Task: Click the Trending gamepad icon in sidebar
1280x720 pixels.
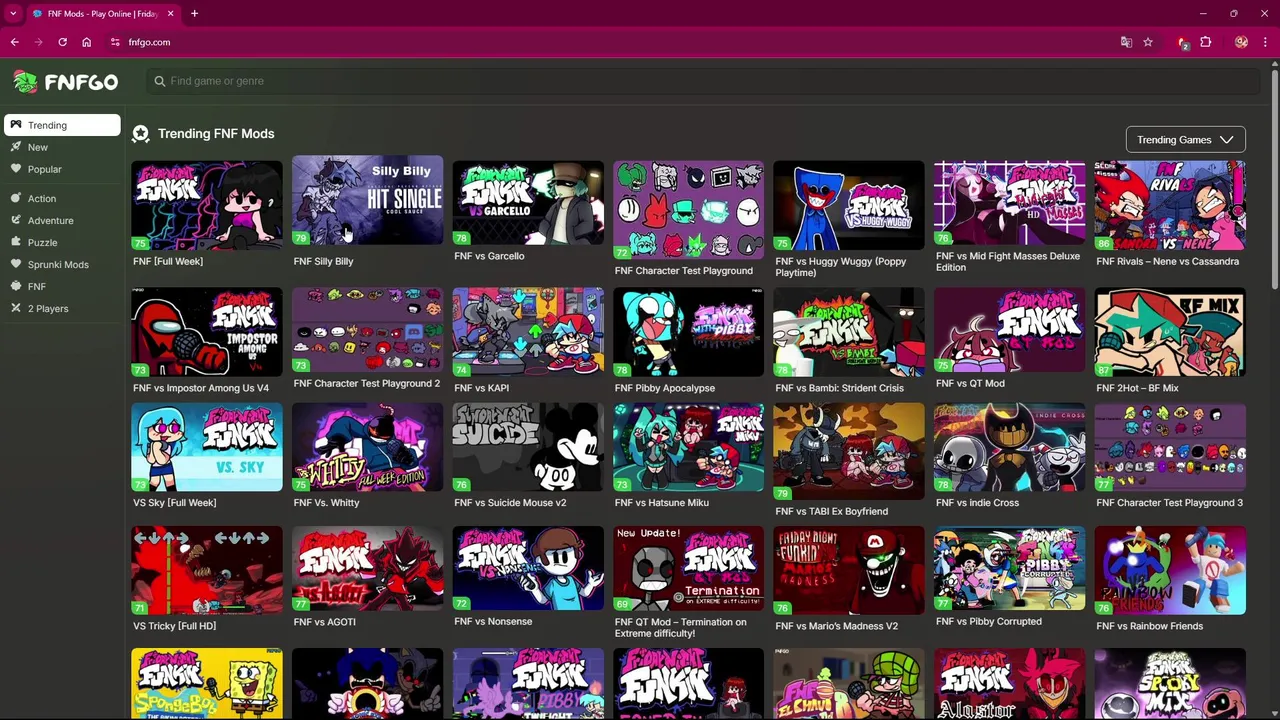Action: (x=16, y=125)
